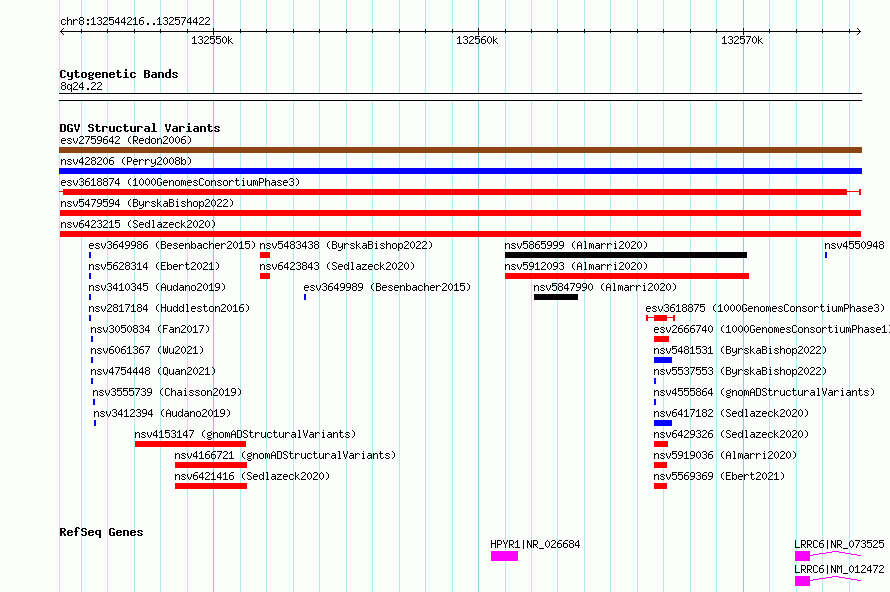
Task: Click esv3618875 (1000GenomesConsortiumPhase3) label
Action: [765, 308]
